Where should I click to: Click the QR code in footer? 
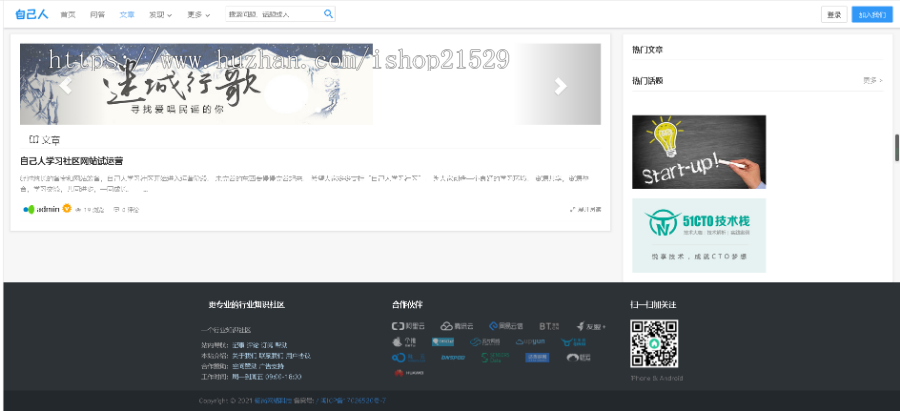click(x=654, y=343)
